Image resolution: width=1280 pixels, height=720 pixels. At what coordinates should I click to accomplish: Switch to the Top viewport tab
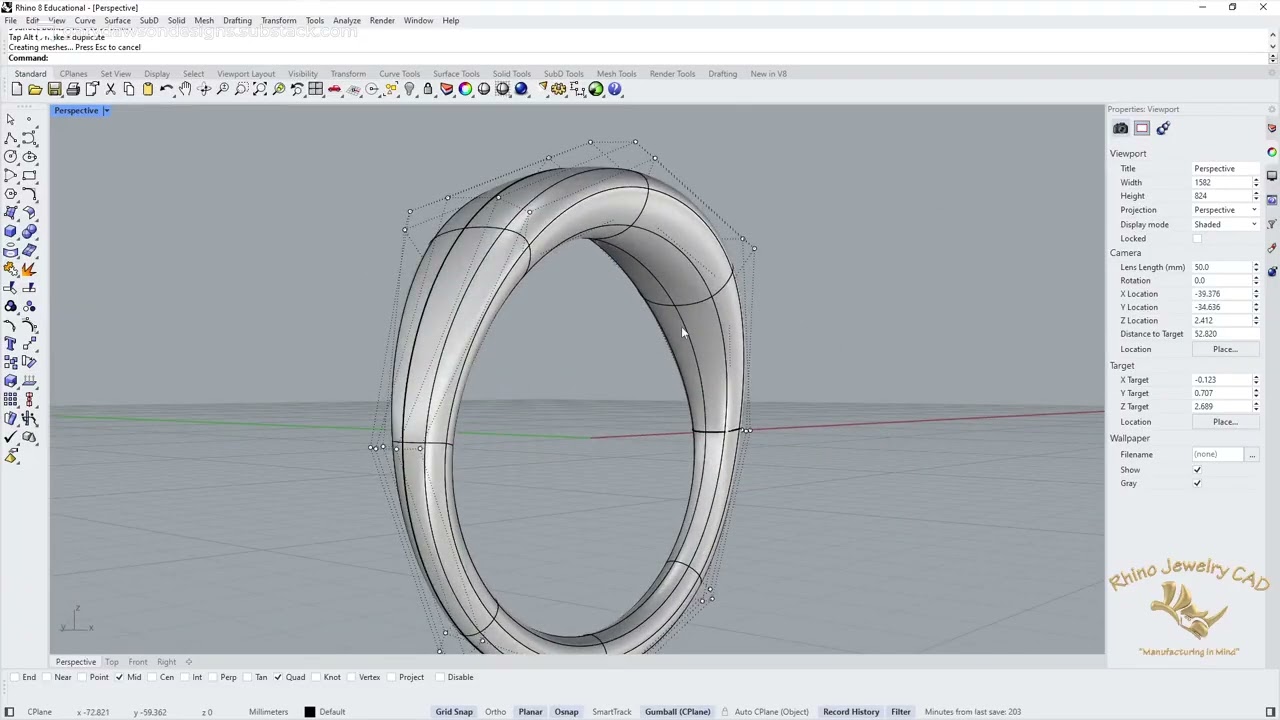[x=111, y=662]
